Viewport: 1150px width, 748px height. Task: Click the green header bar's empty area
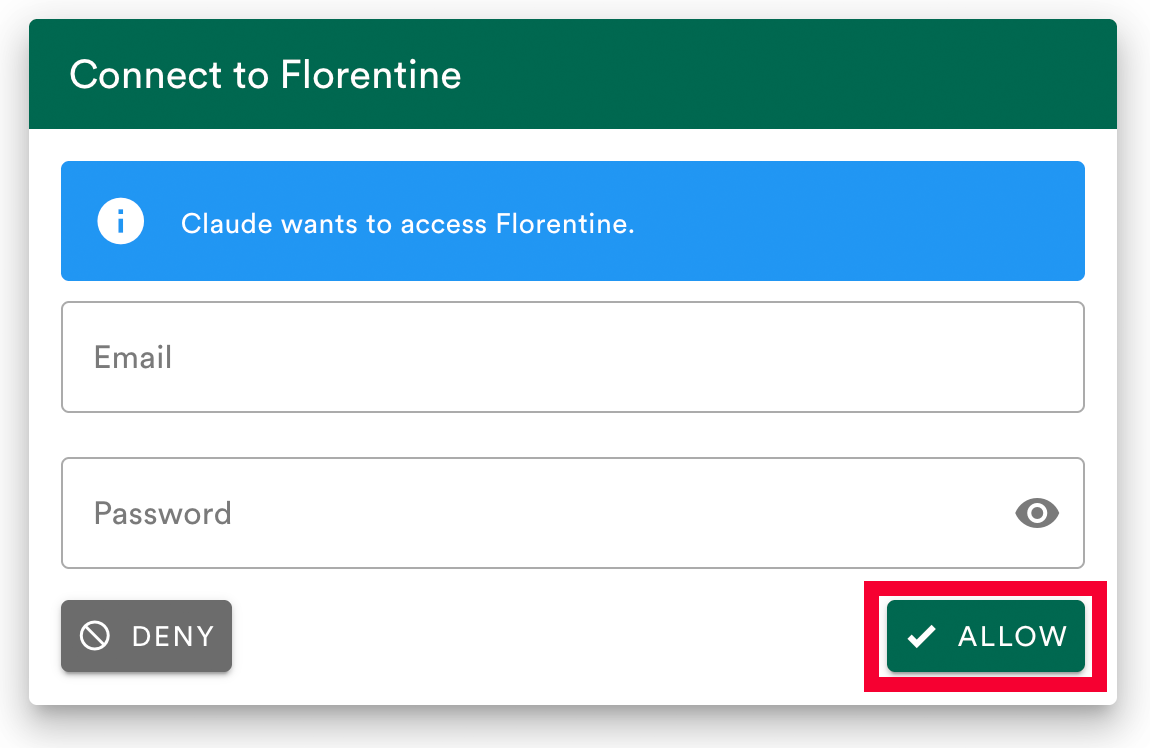coord(800,75)
